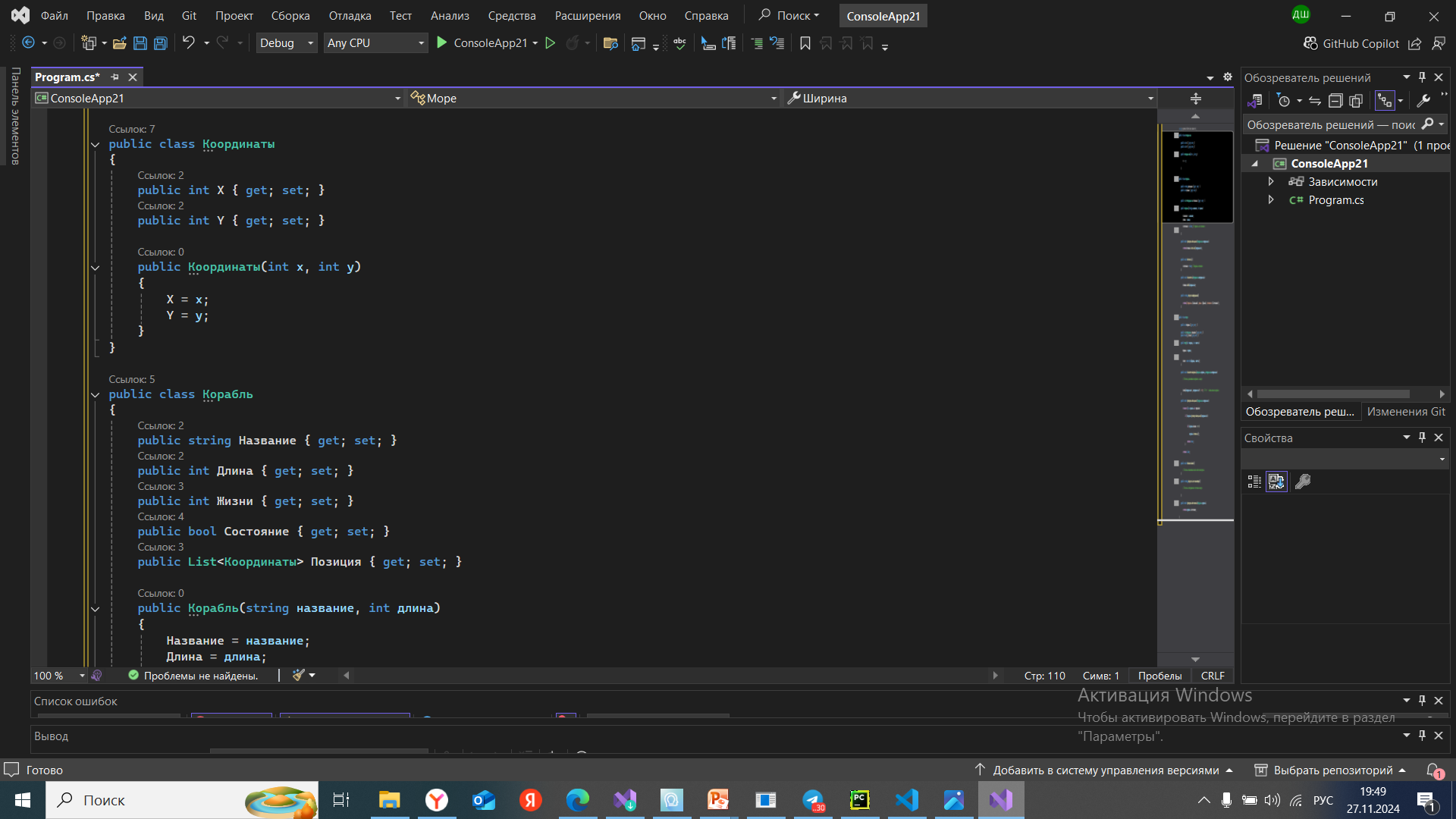Open the Ширина member navigation dropdown
This screenshot has height=819, width=1456.
pos(971,99)
